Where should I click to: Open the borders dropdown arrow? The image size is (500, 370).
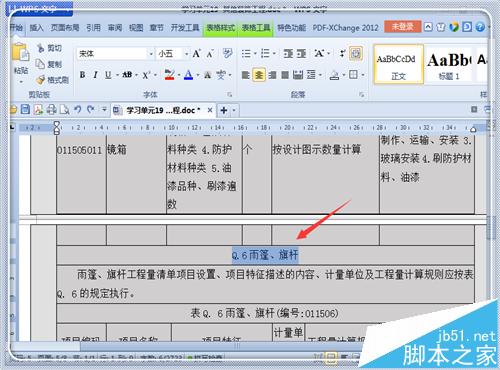363,75
